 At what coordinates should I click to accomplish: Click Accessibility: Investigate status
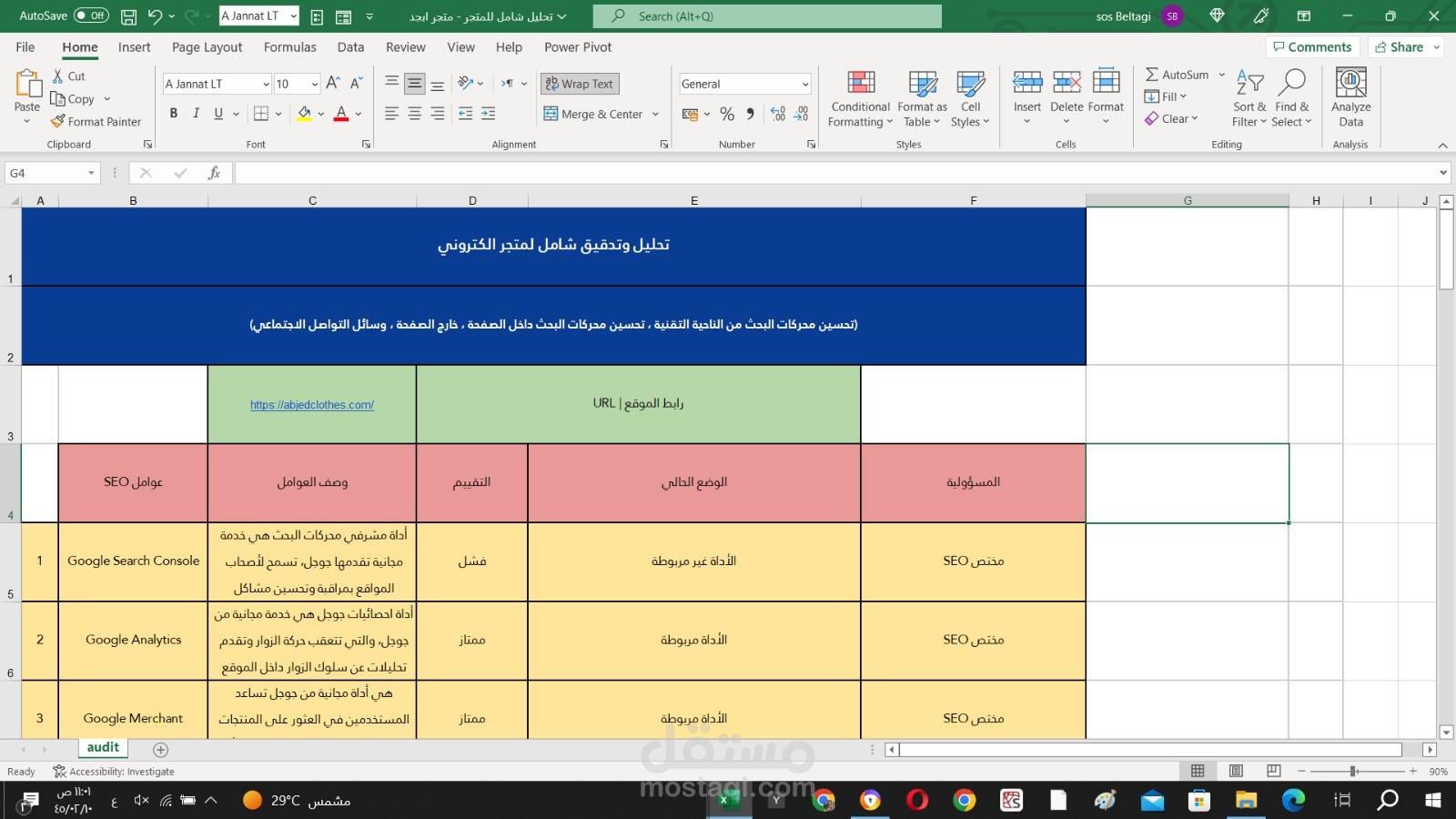[x=114, y=772]
